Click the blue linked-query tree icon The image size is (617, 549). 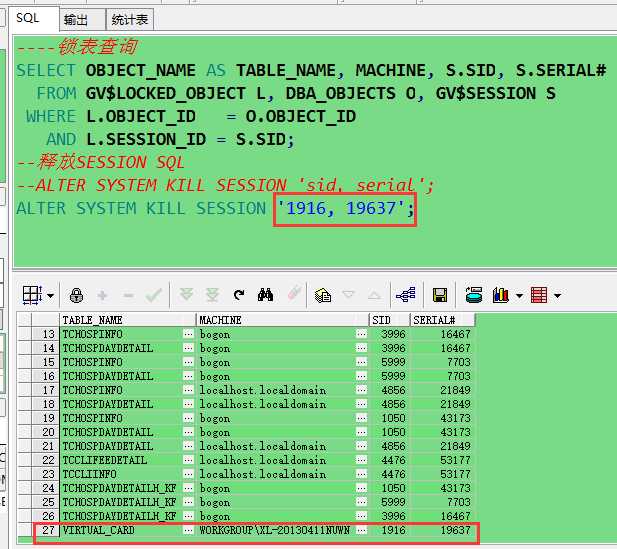point(406,294)
